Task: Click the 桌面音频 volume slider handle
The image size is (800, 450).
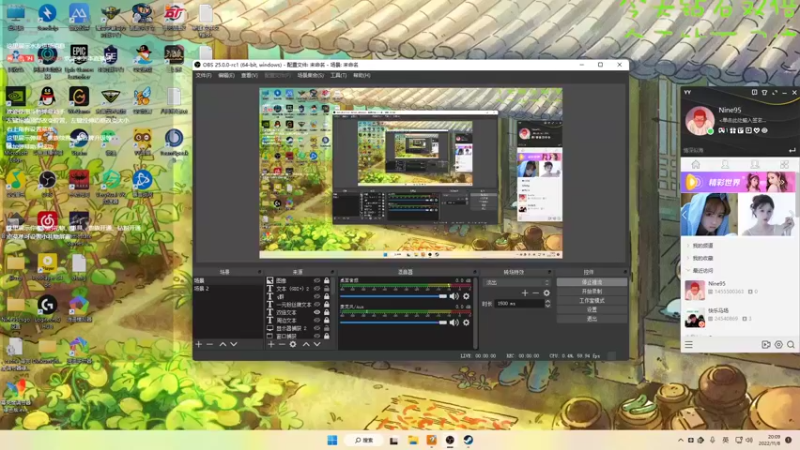Action: coord(443,296)
